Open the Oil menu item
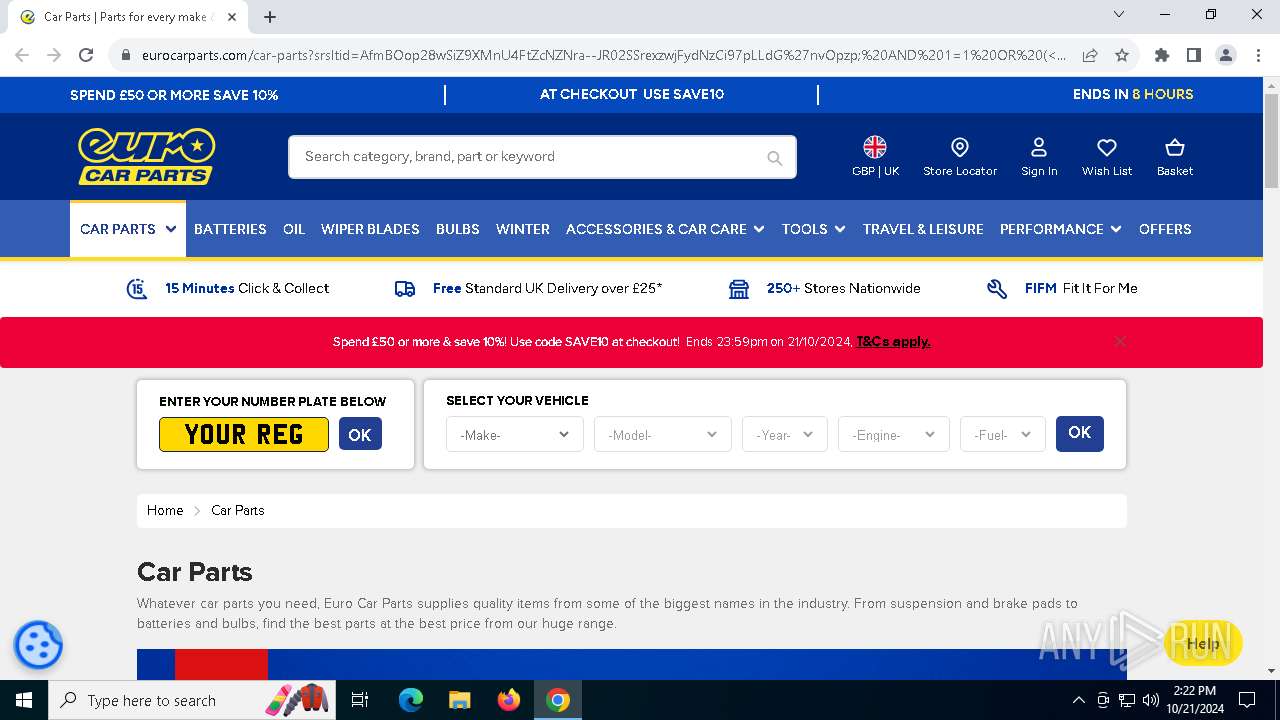1280x720 pixels. pos(294,229)
